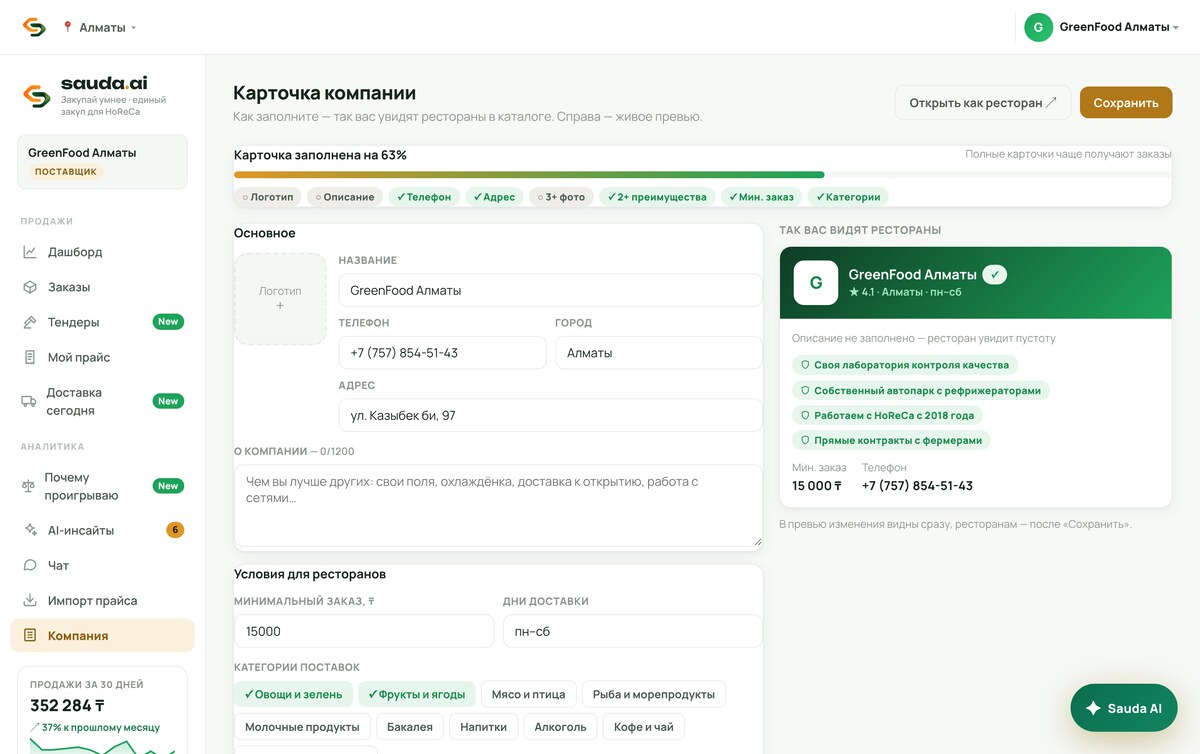Viewport: 1200px width, 754px height.
Task: Click the Продажи за 30 дней widget
Action: tap(102, 710)
